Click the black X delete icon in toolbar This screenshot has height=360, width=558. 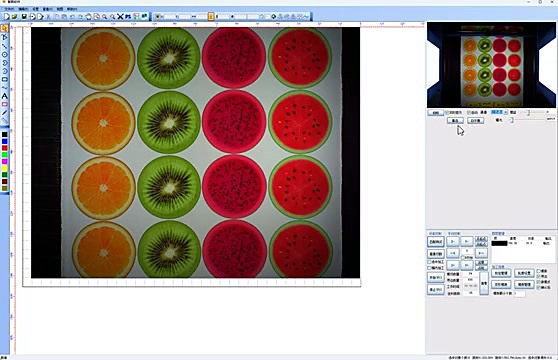pyautogui.click(x=120, y=17)
